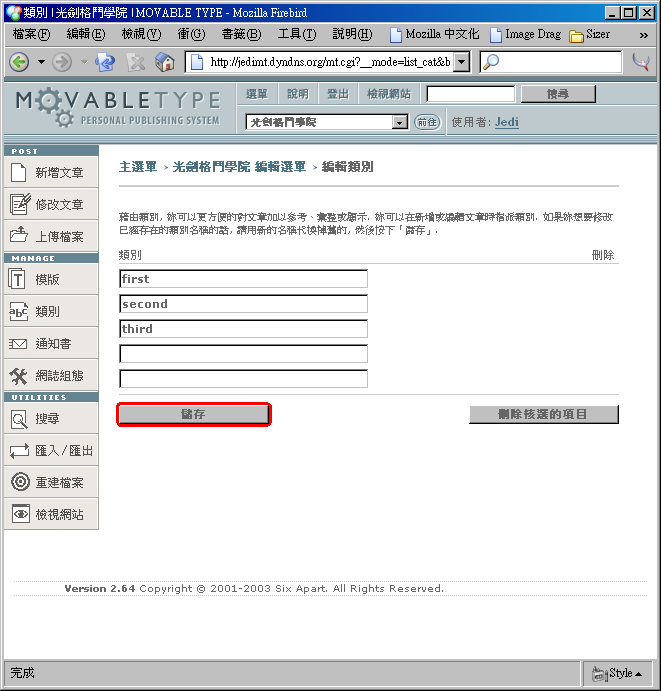Click the Style switcher in status bar
Screen dimensions: 661x691
click(617, 673)
